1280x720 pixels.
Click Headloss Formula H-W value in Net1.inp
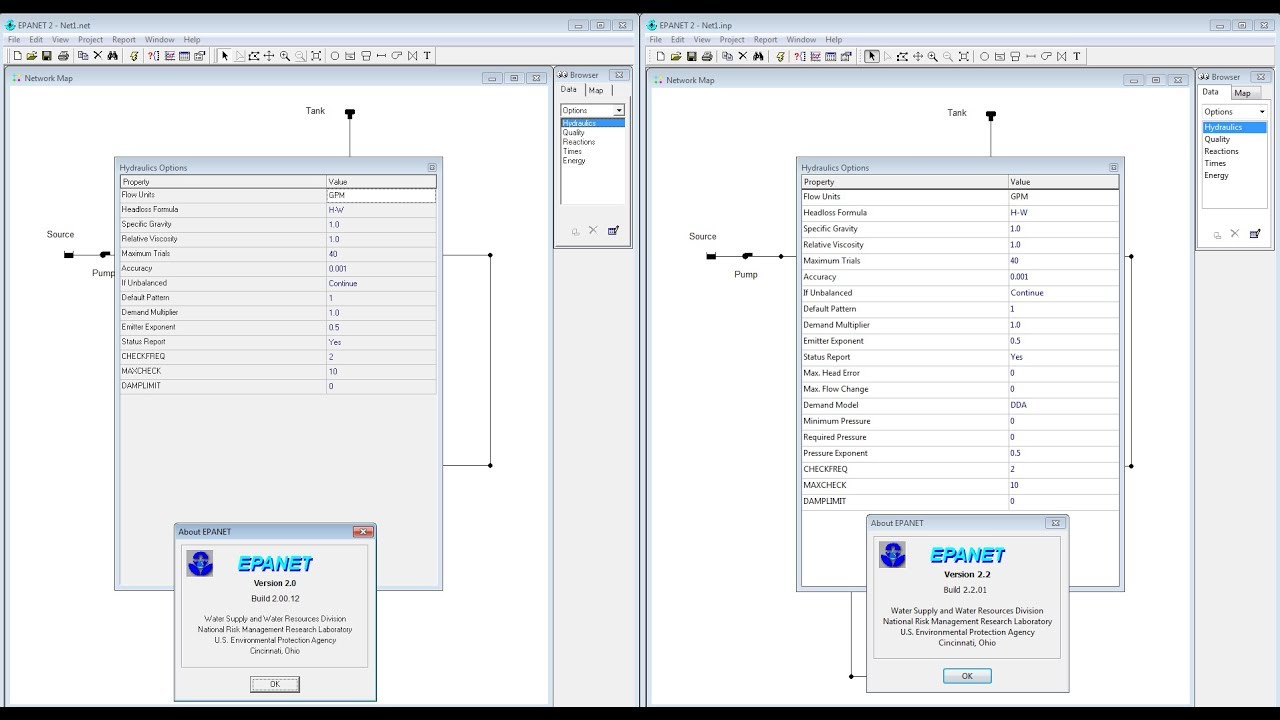[1064, 213]
